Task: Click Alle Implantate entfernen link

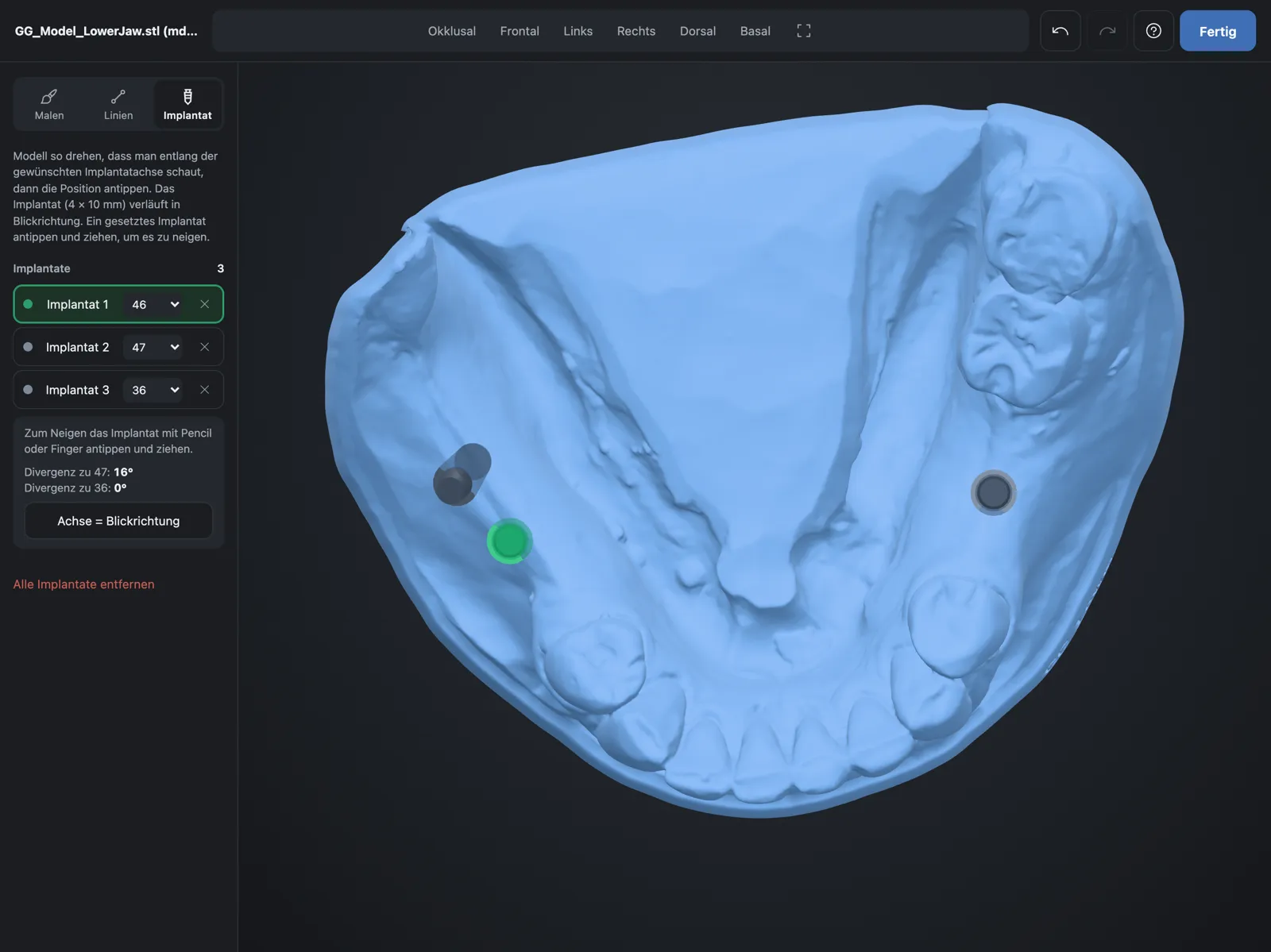Action: (83, 584)
